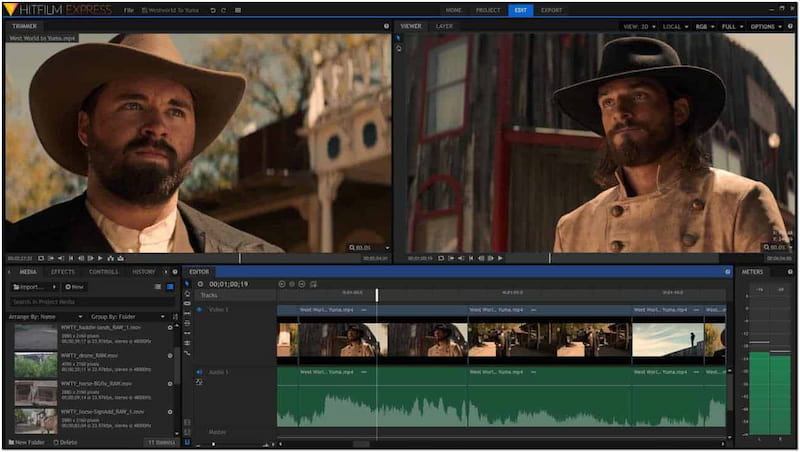Open the LOCAL dropdown in the Viewer
Image resolution: width=800 pixels, height=452 pixels.
(676, 27)
